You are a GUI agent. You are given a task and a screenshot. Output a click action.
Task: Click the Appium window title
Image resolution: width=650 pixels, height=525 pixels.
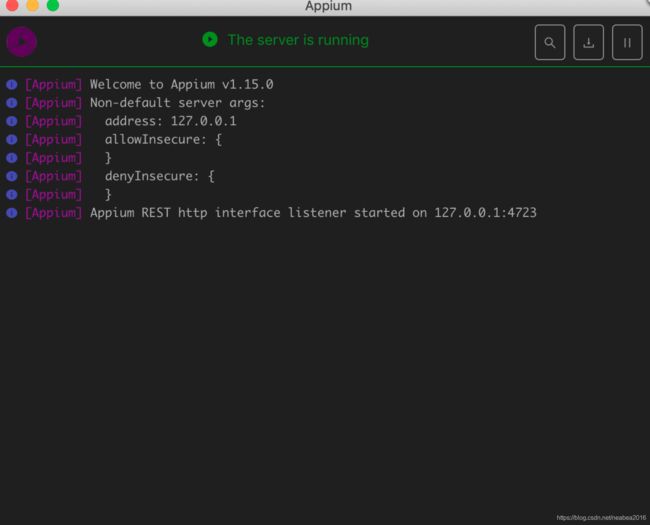[x=328, y=6]
